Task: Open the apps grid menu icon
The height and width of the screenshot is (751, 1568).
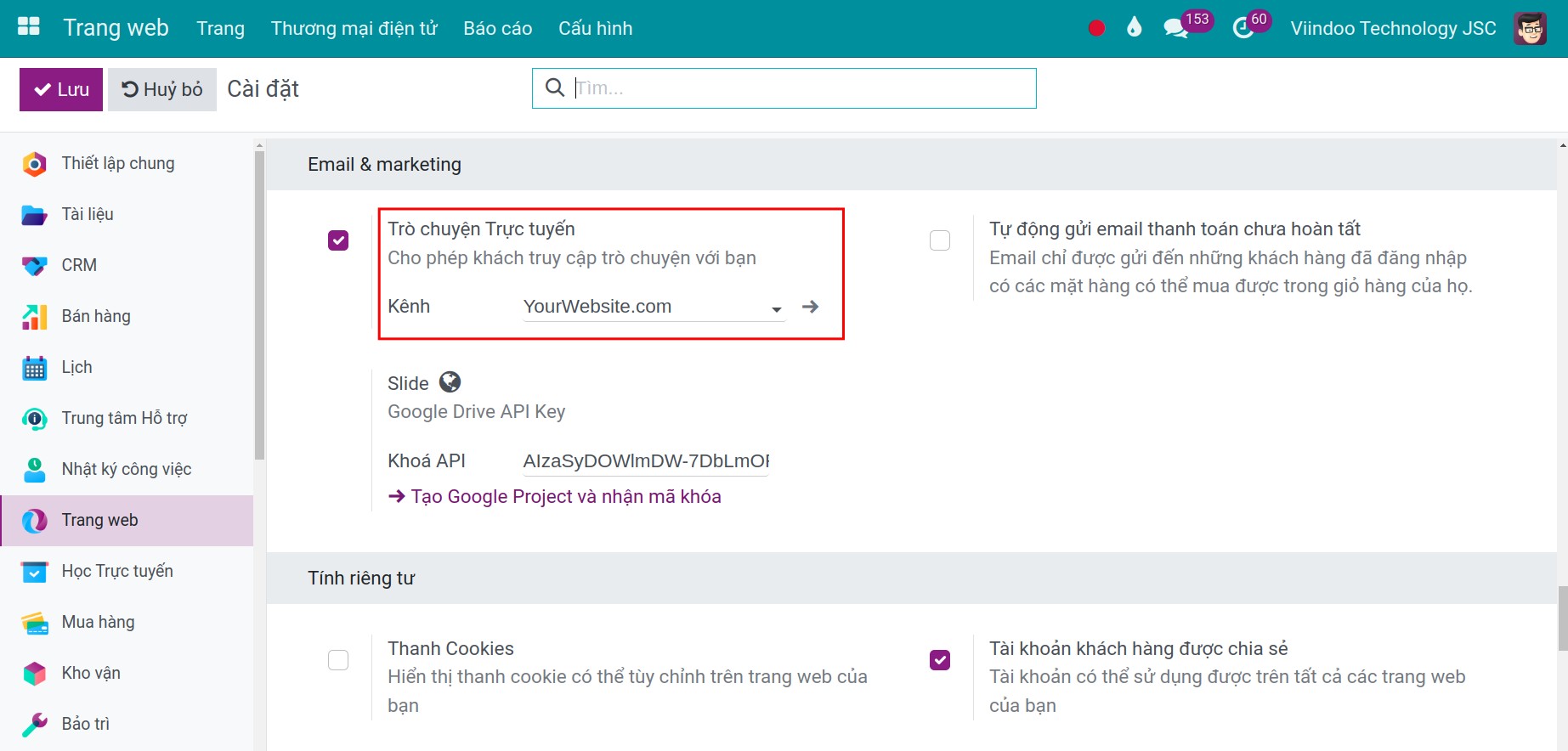Action: click(29, 27)
